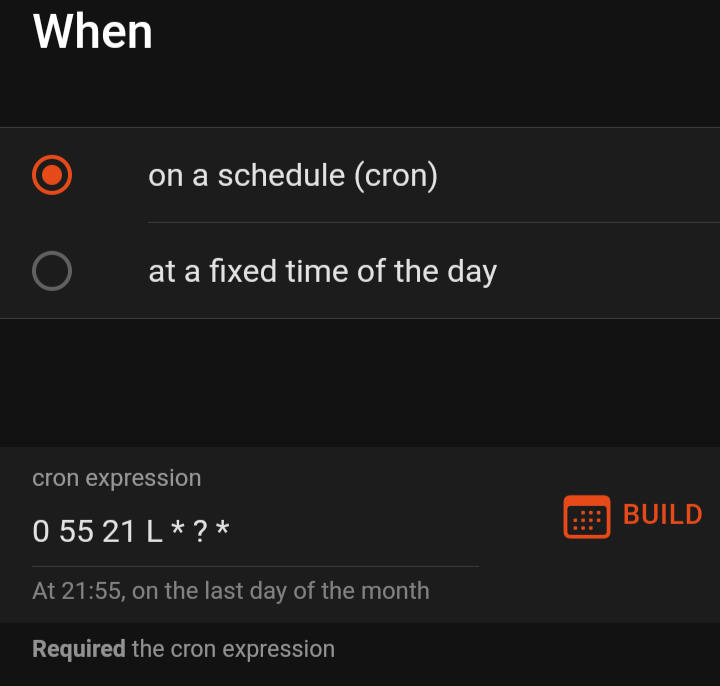Click the "on a schedule (cron)" label
Screen dimensions: 720x686
[293, 176]
